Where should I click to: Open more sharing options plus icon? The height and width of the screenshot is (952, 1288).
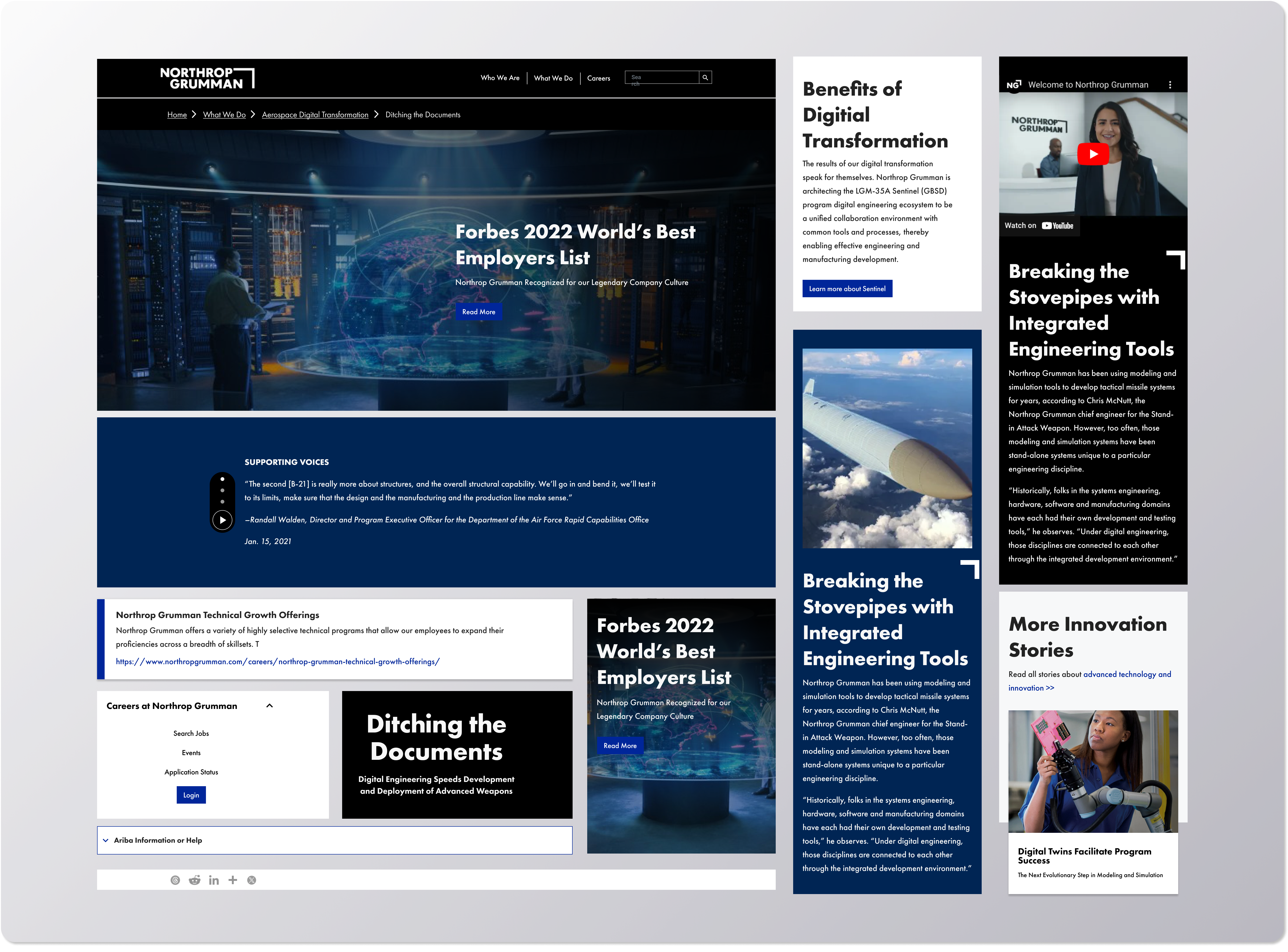pyautogui.click(x=233, y=880)
